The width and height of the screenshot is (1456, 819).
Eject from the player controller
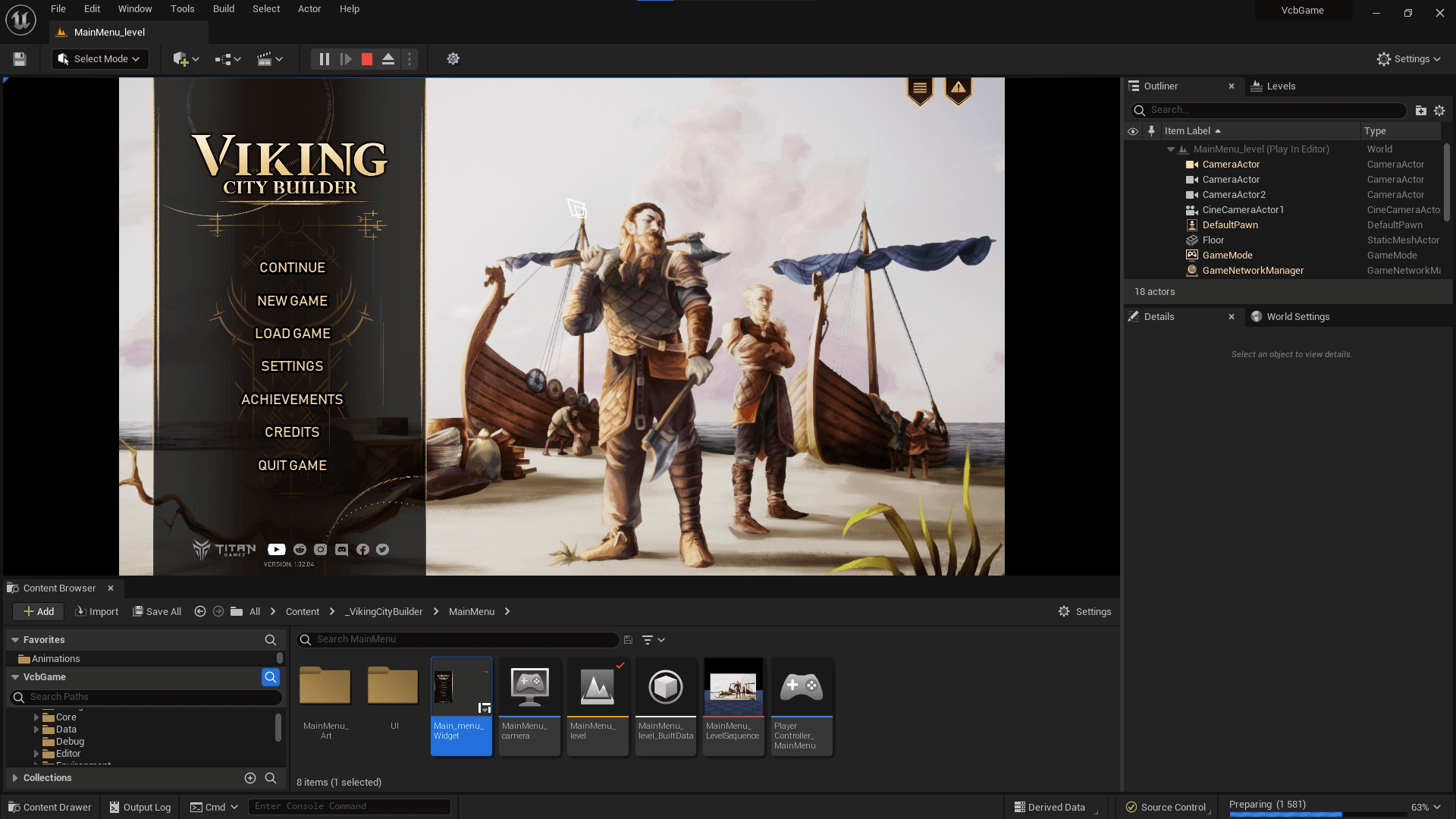[x=388, y=59]
